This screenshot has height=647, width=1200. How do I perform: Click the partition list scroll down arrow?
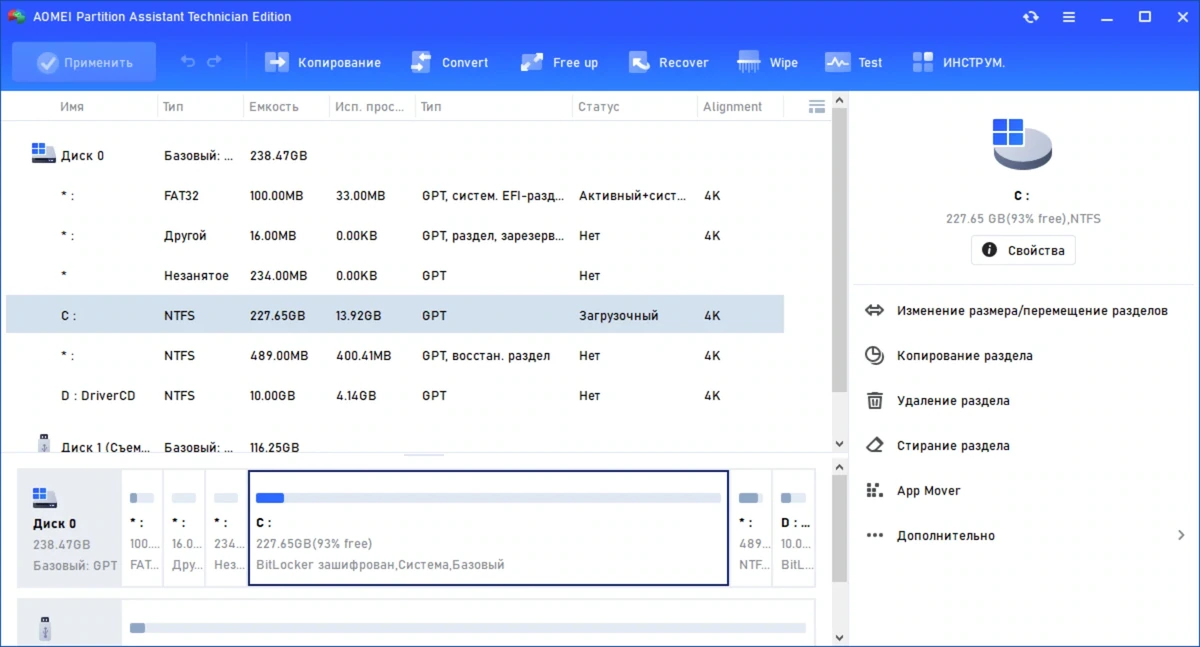[839, 444]
